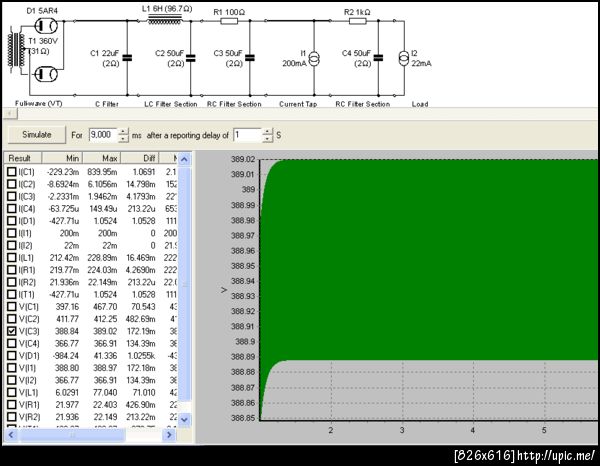Sort by the Min column header
Screen dimensions: 600x466
point(62,158)
